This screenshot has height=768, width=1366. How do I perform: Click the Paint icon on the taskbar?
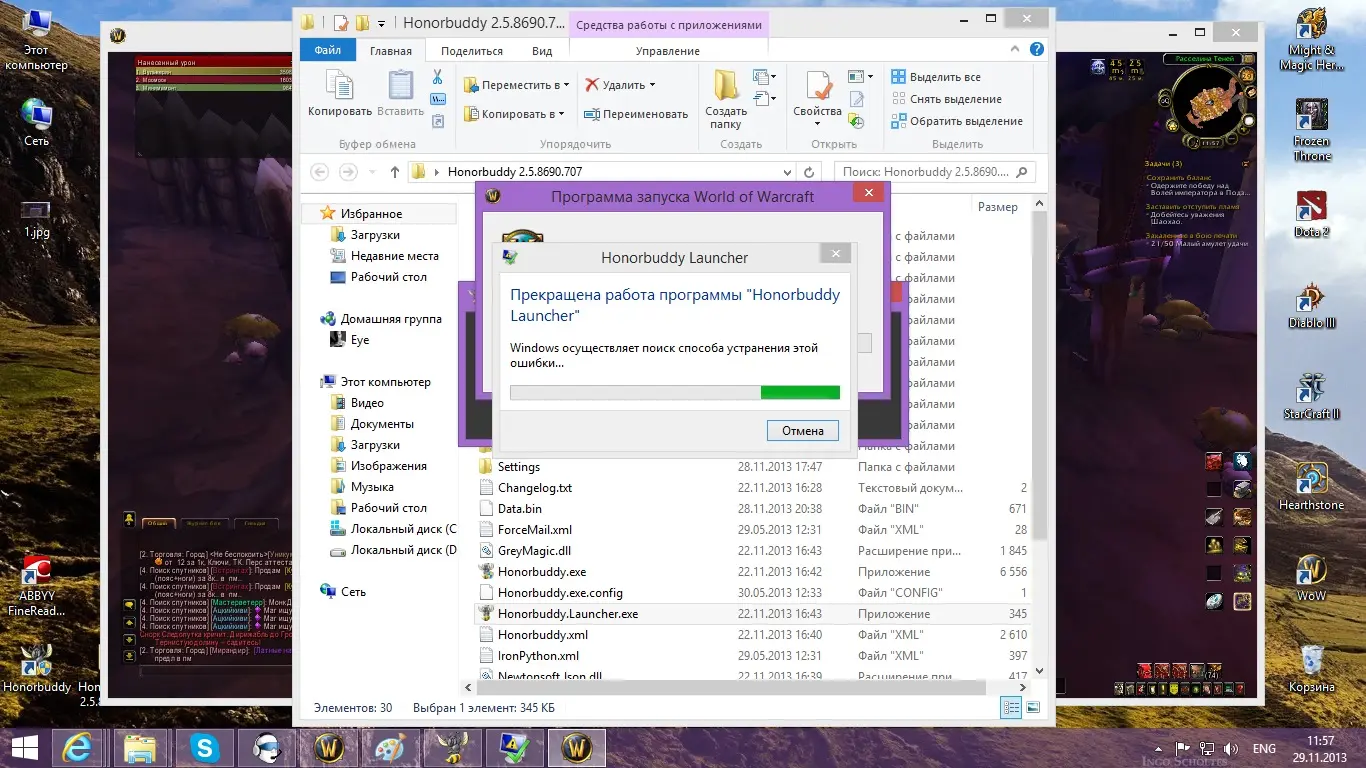tap(390, 747)
